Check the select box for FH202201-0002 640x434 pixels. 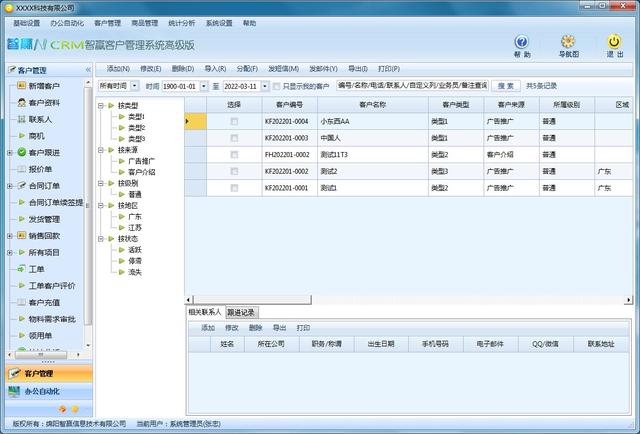coord(234,155)
